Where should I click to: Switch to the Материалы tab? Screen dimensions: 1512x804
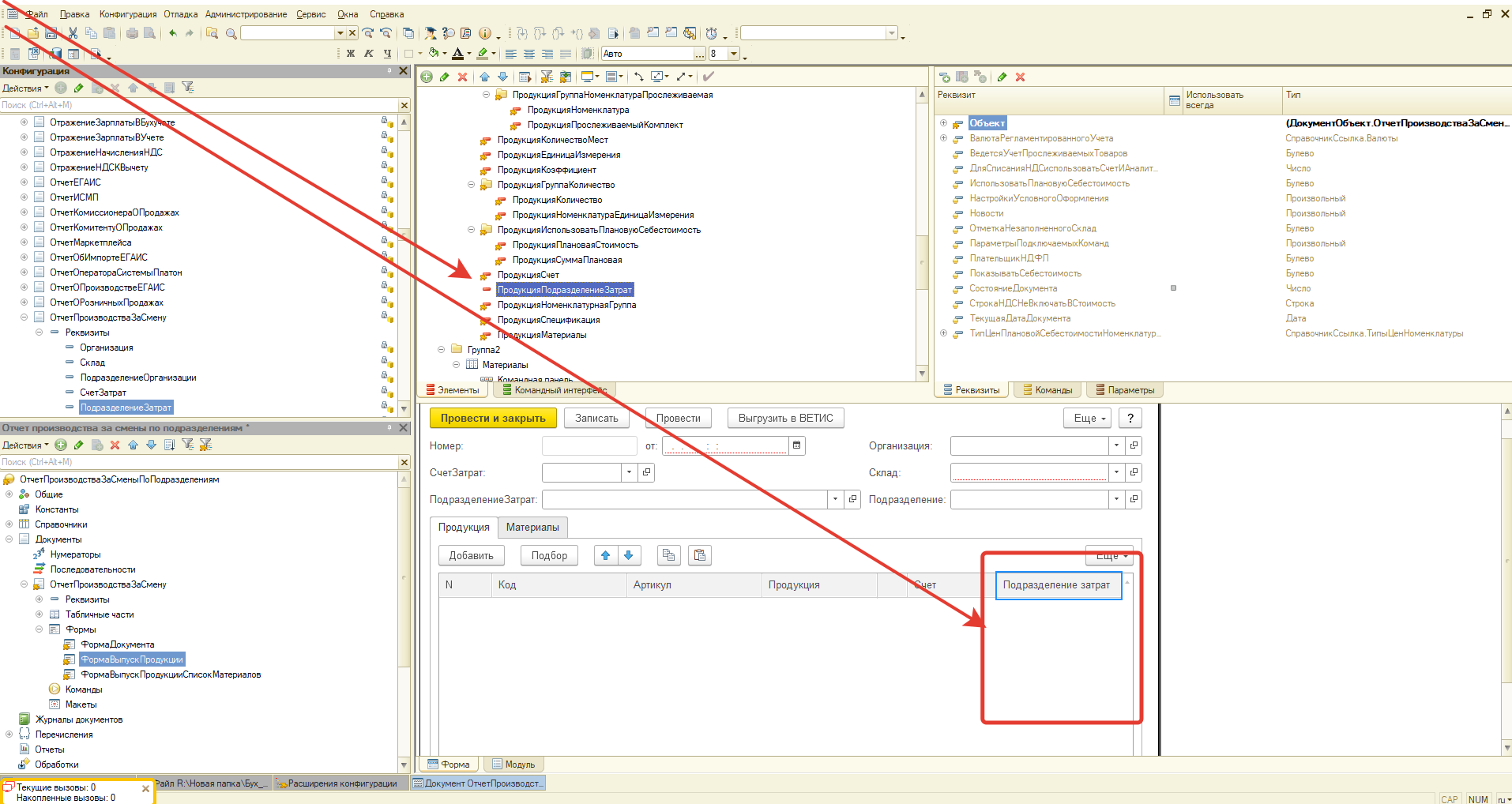click(x=532, y=528)
